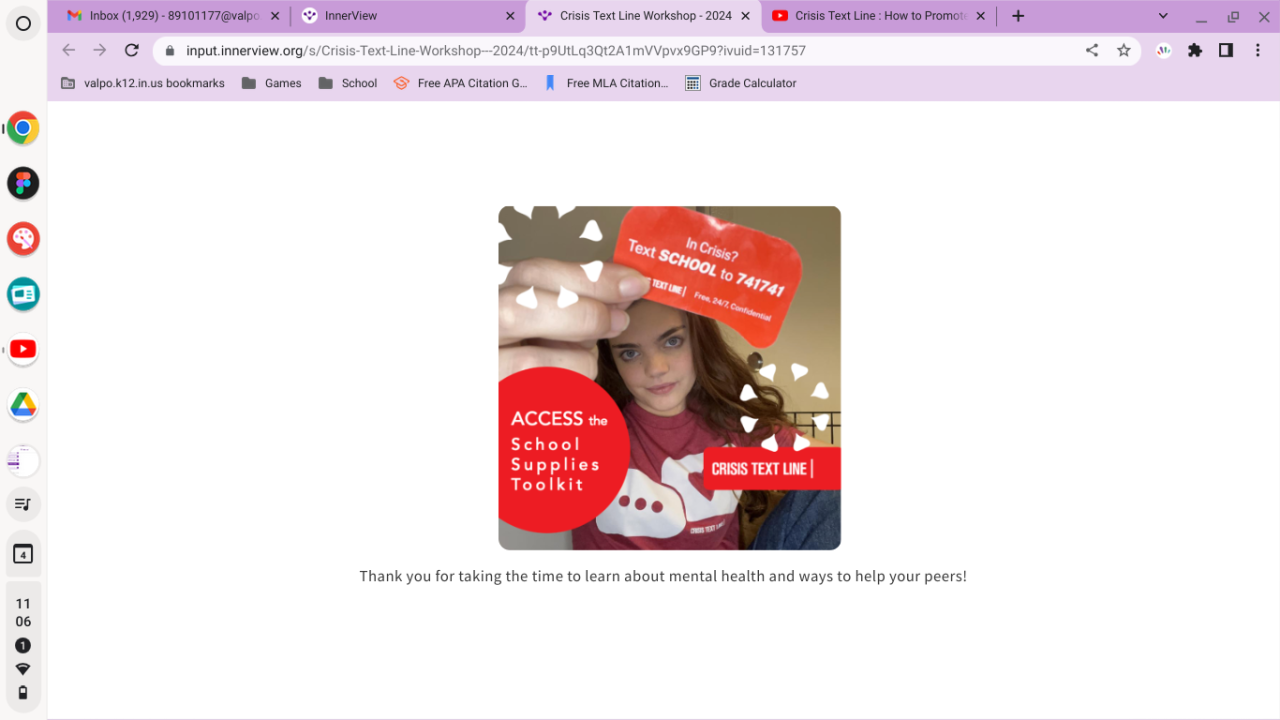Switch to the InnerView tab
This screenshot has width=1280, height=720.
tap(408, 16)
